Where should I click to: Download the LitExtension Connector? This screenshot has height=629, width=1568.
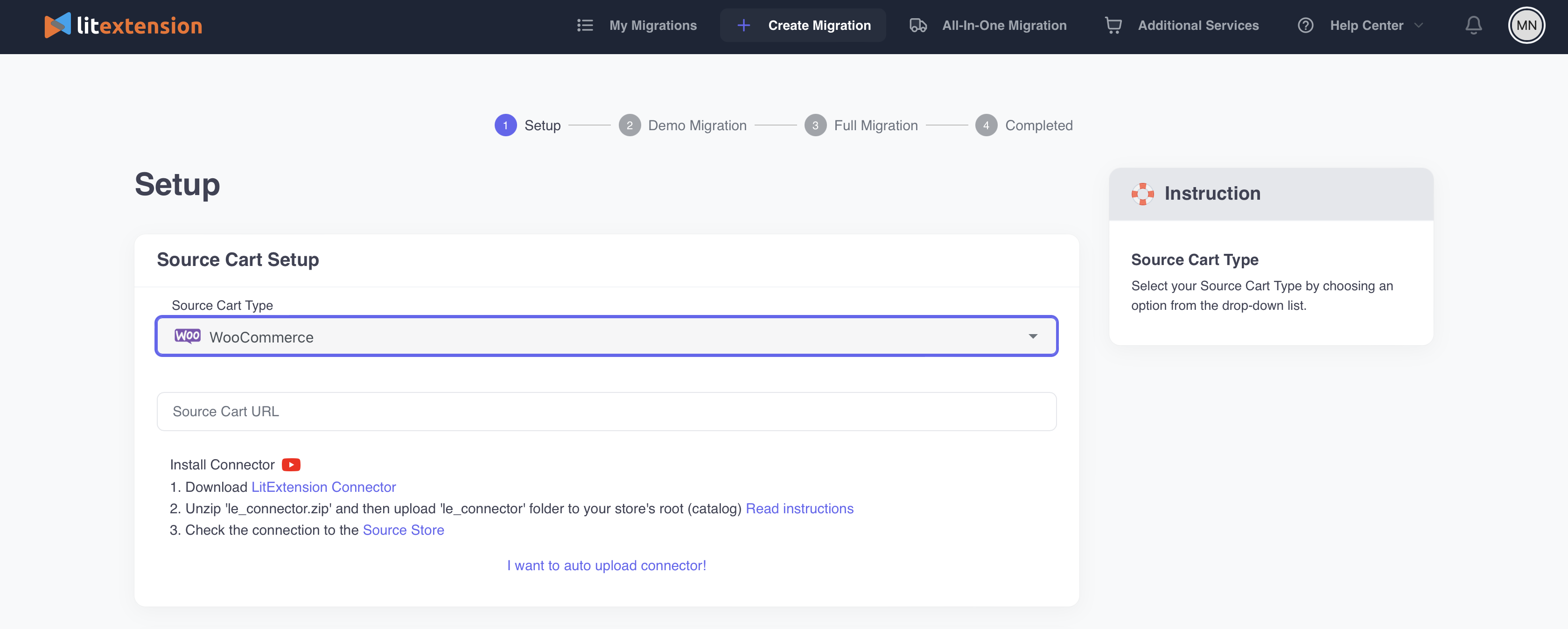point(323,487)
